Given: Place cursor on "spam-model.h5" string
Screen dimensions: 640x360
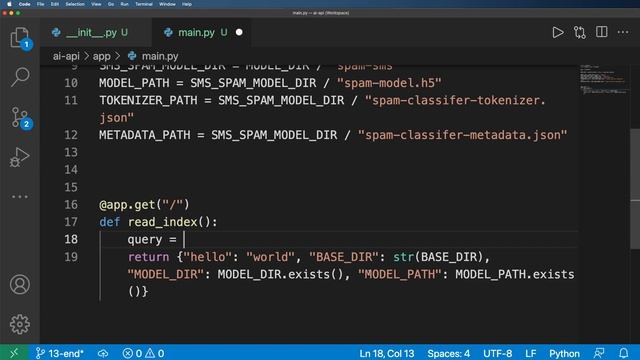Looking at the screenshot, I should tap(389, 83).
